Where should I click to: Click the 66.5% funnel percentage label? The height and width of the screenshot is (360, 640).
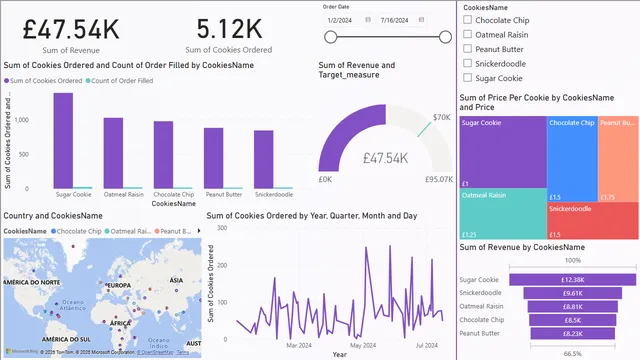[x=573, y=353]
